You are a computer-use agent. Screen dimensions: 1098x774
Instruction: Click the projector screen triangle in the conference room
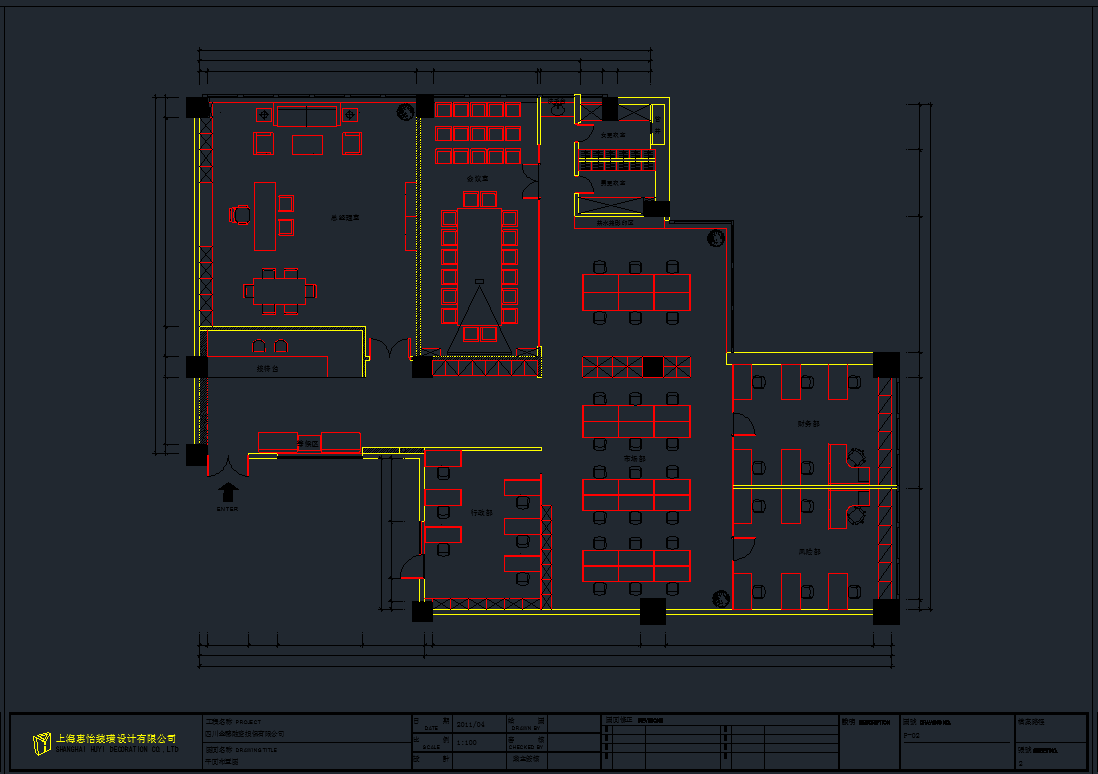[x=479, y=317]
